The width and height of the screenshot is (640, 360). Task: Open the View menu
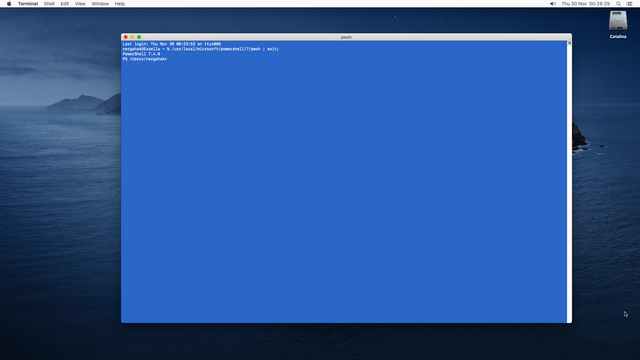(80, 4)
